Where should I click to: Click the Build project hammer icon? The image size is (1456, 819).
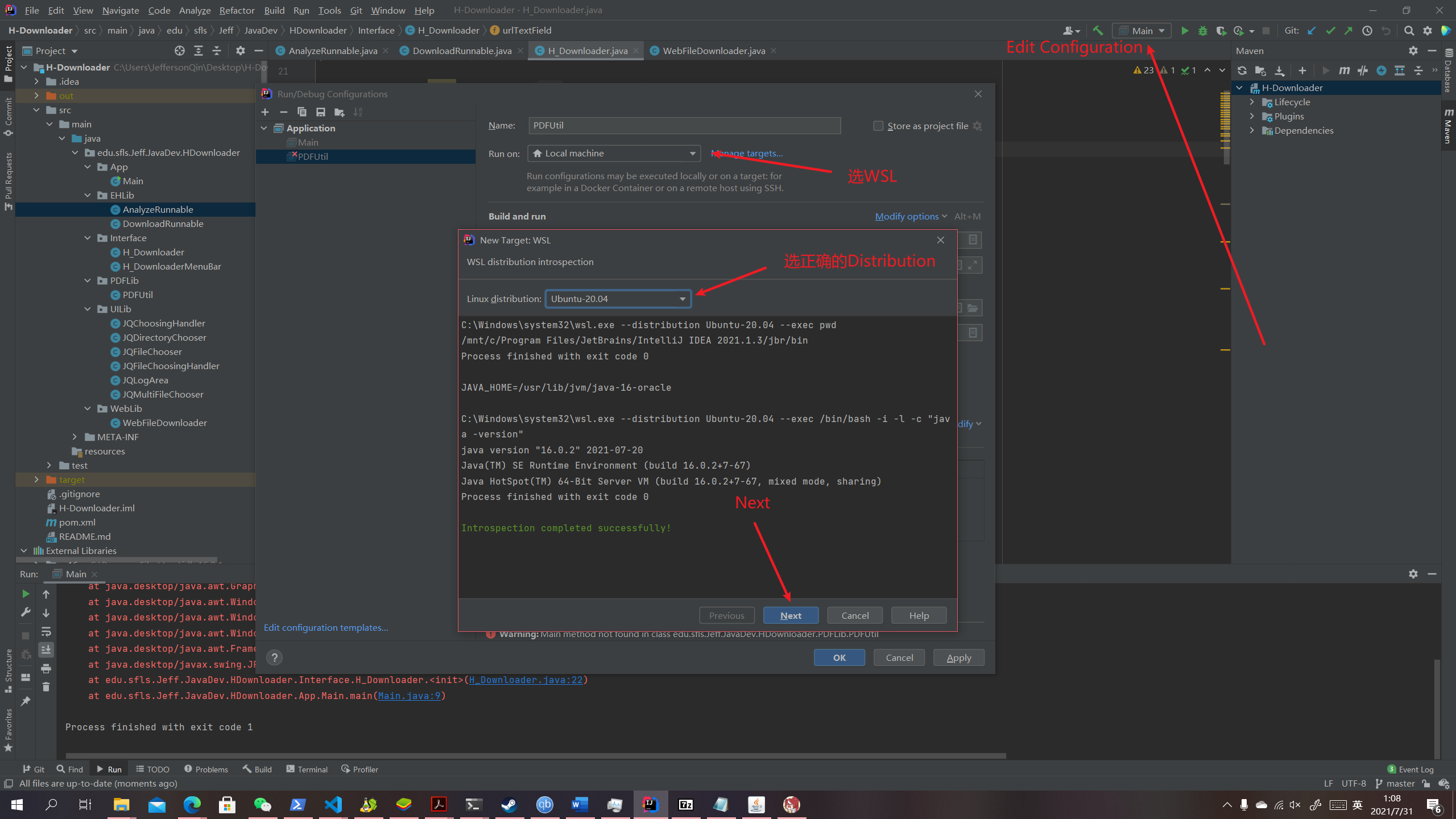tap(1098, 31)
